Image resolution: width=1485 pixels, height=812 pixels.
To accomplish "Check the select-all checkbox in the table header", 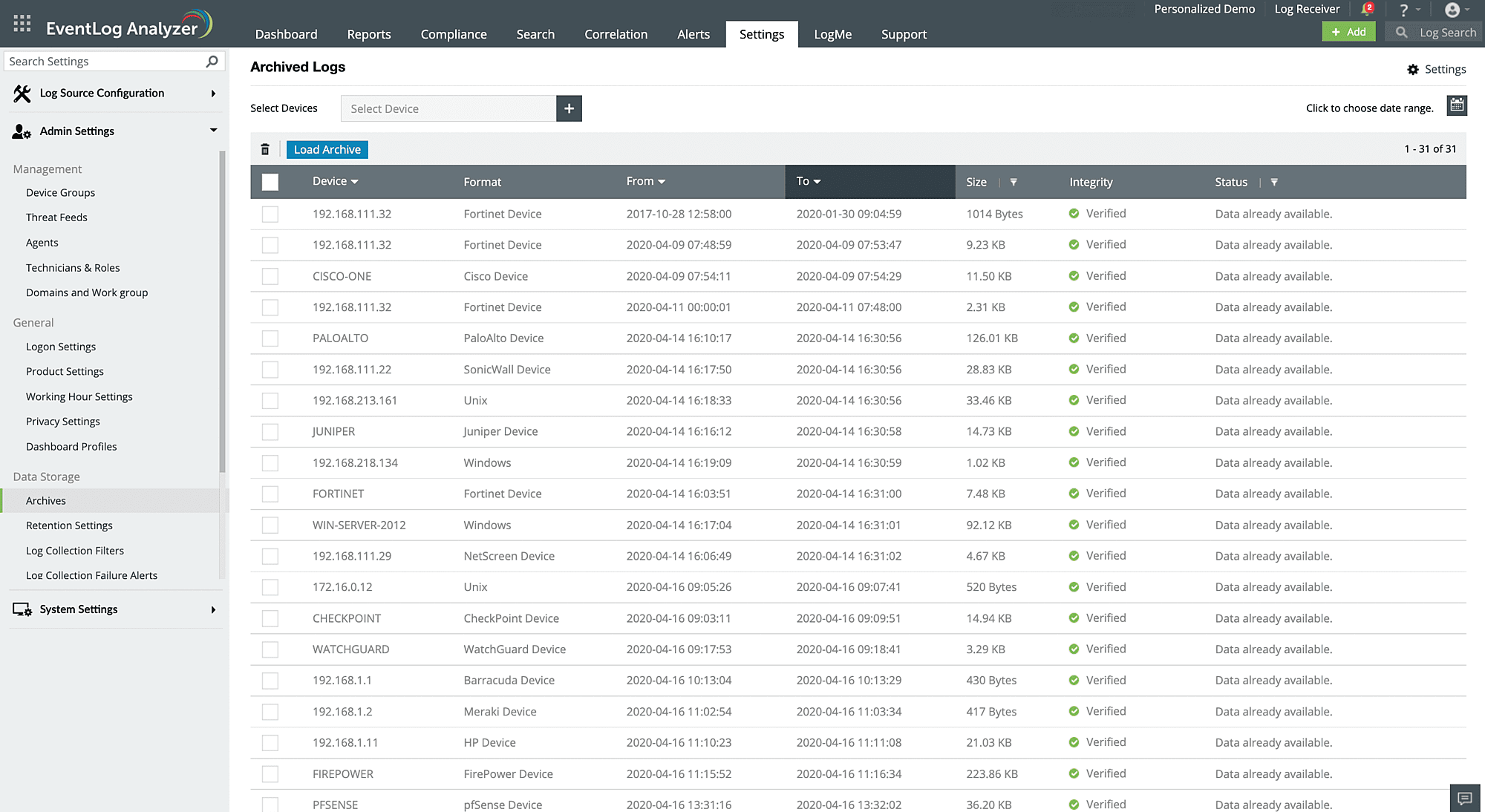I will [270, 181].
